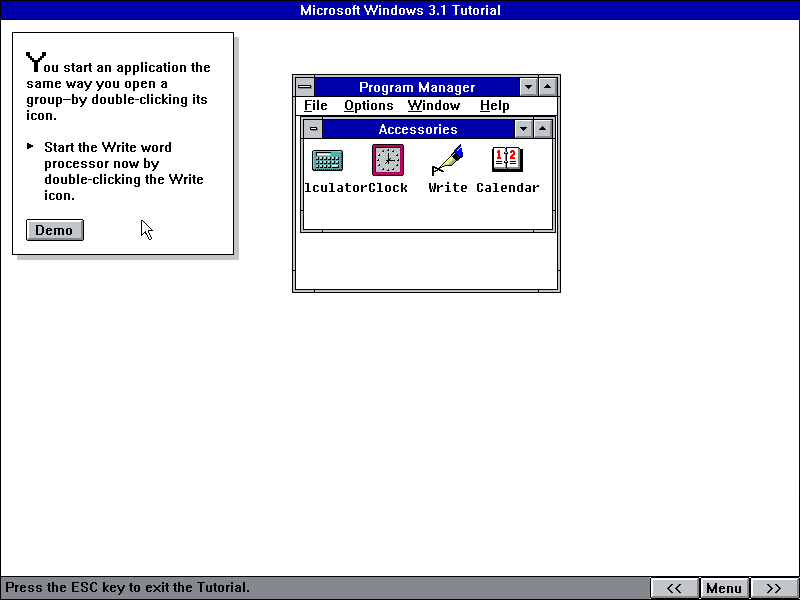The image size is (800, 600).
Task: Select the Calendar icon in Accessories
Action: point(507,159)
